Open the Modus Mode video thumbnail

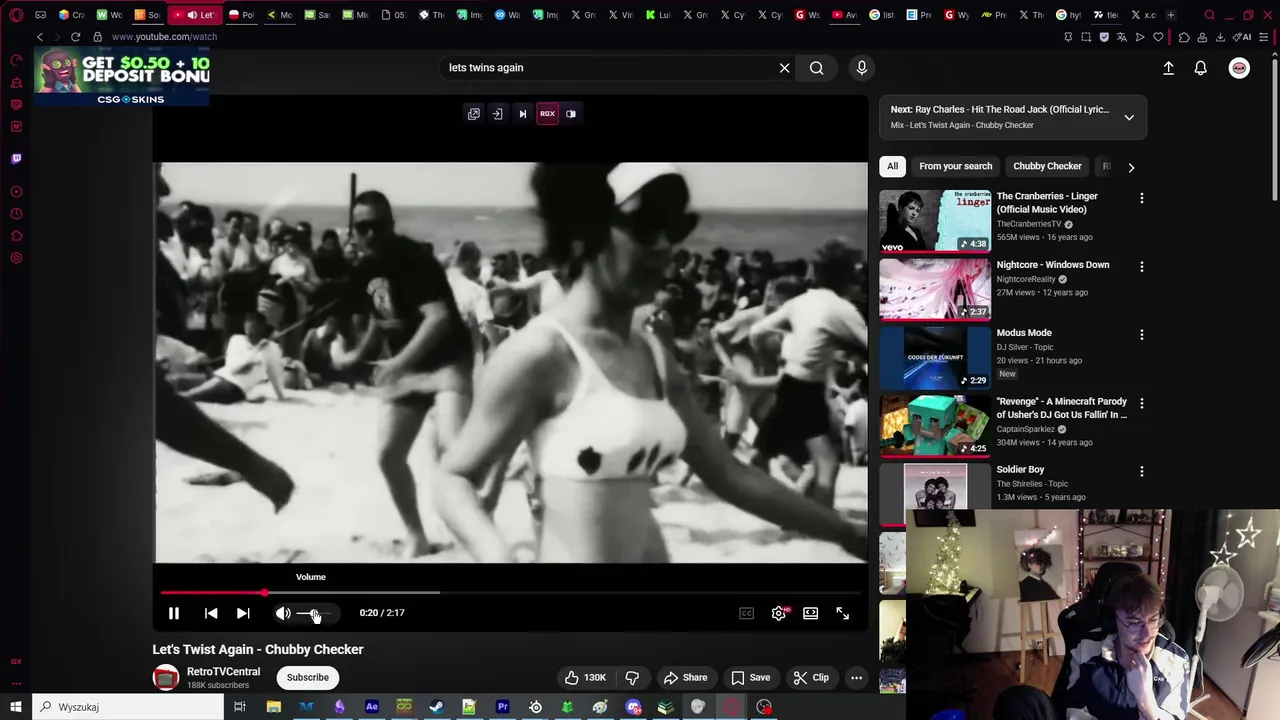[935, 358]
